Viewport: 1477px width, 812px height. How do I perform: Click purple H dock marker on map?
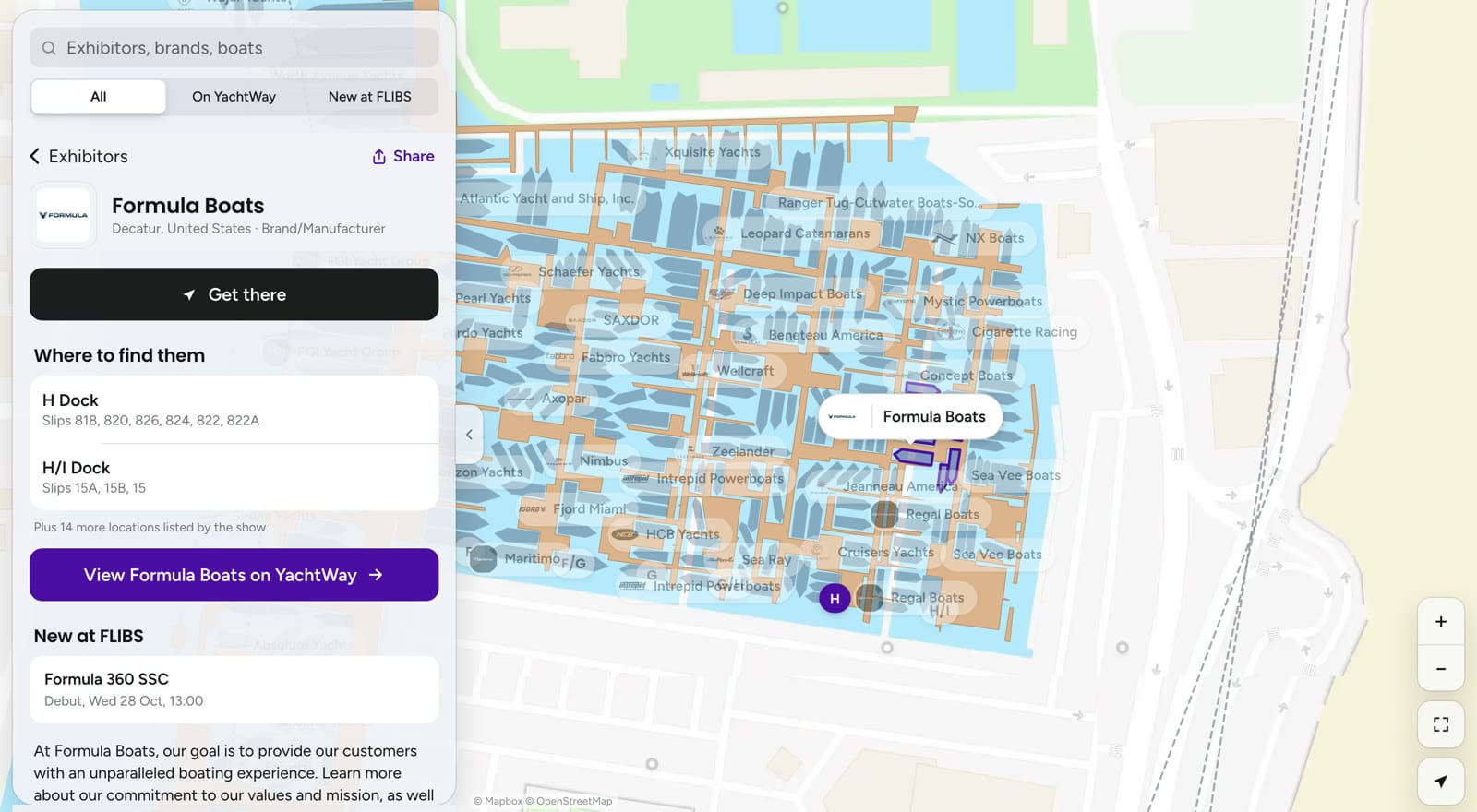click(835, 599)
